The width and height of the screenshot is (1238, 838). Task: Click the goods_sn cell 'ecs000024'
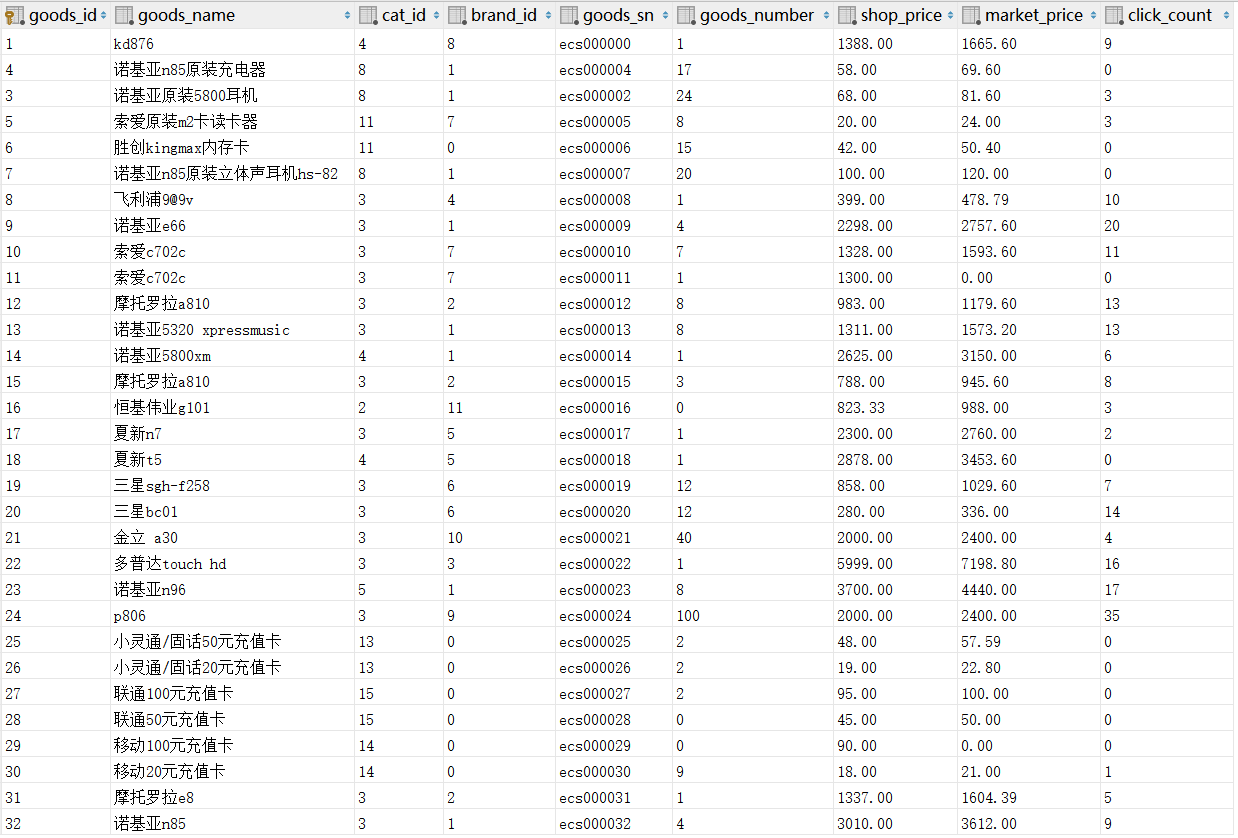(x=595, y=616)
